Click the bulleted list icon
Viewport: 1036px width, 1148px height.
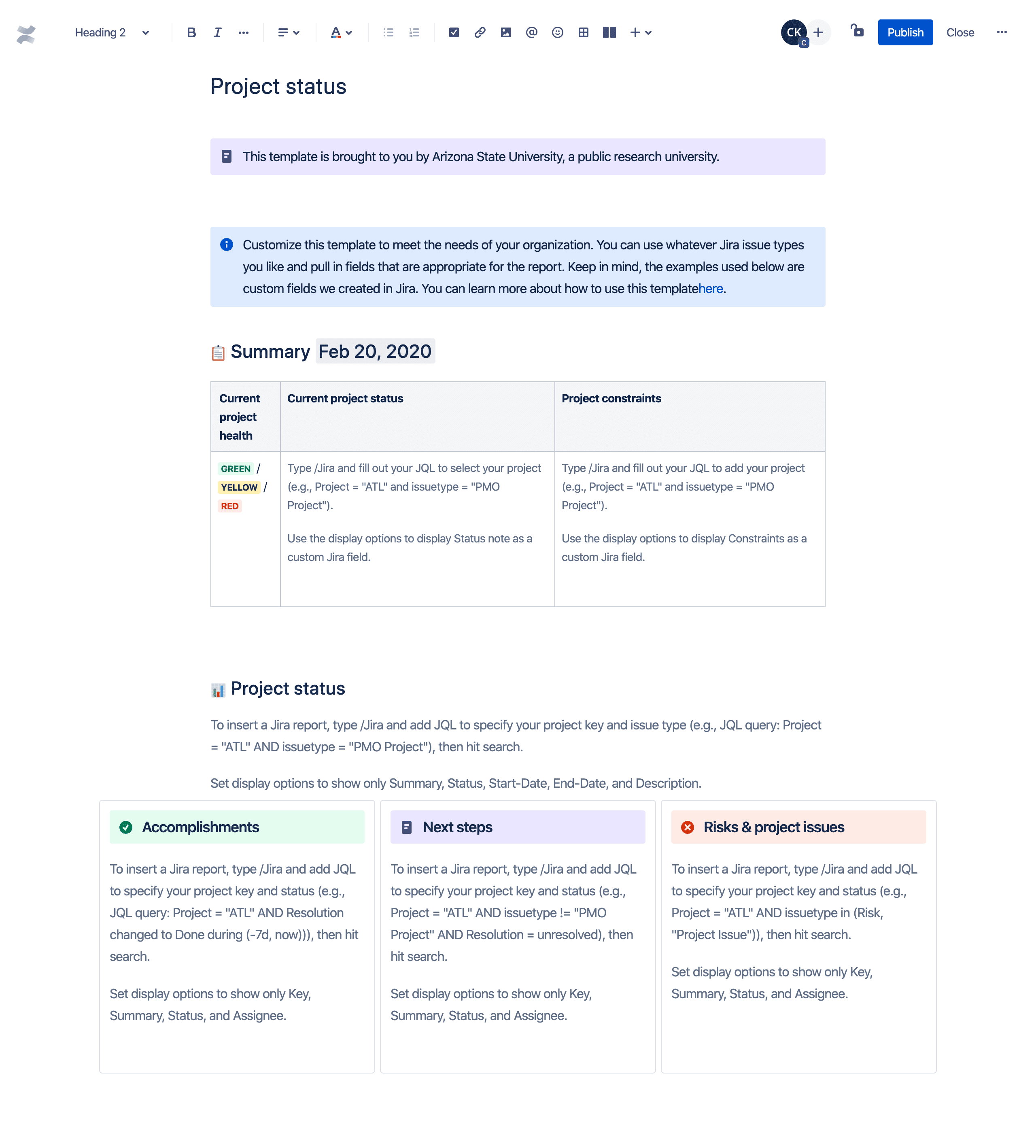tap(388, 32)
